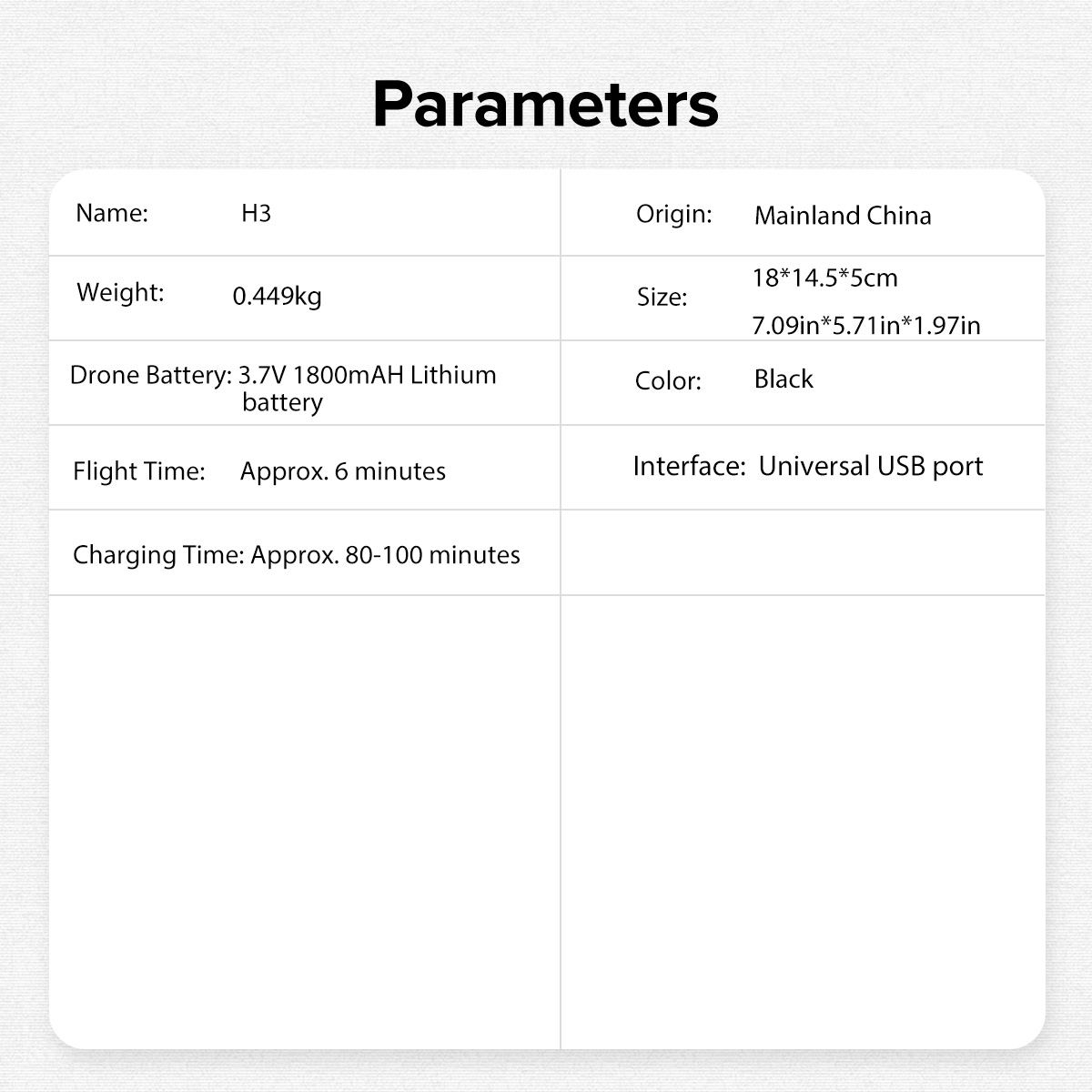Select the 3.7V 1800mAH Lithium text
This screenshot has height=1092, width=1092.
click(x=368, y=375)
